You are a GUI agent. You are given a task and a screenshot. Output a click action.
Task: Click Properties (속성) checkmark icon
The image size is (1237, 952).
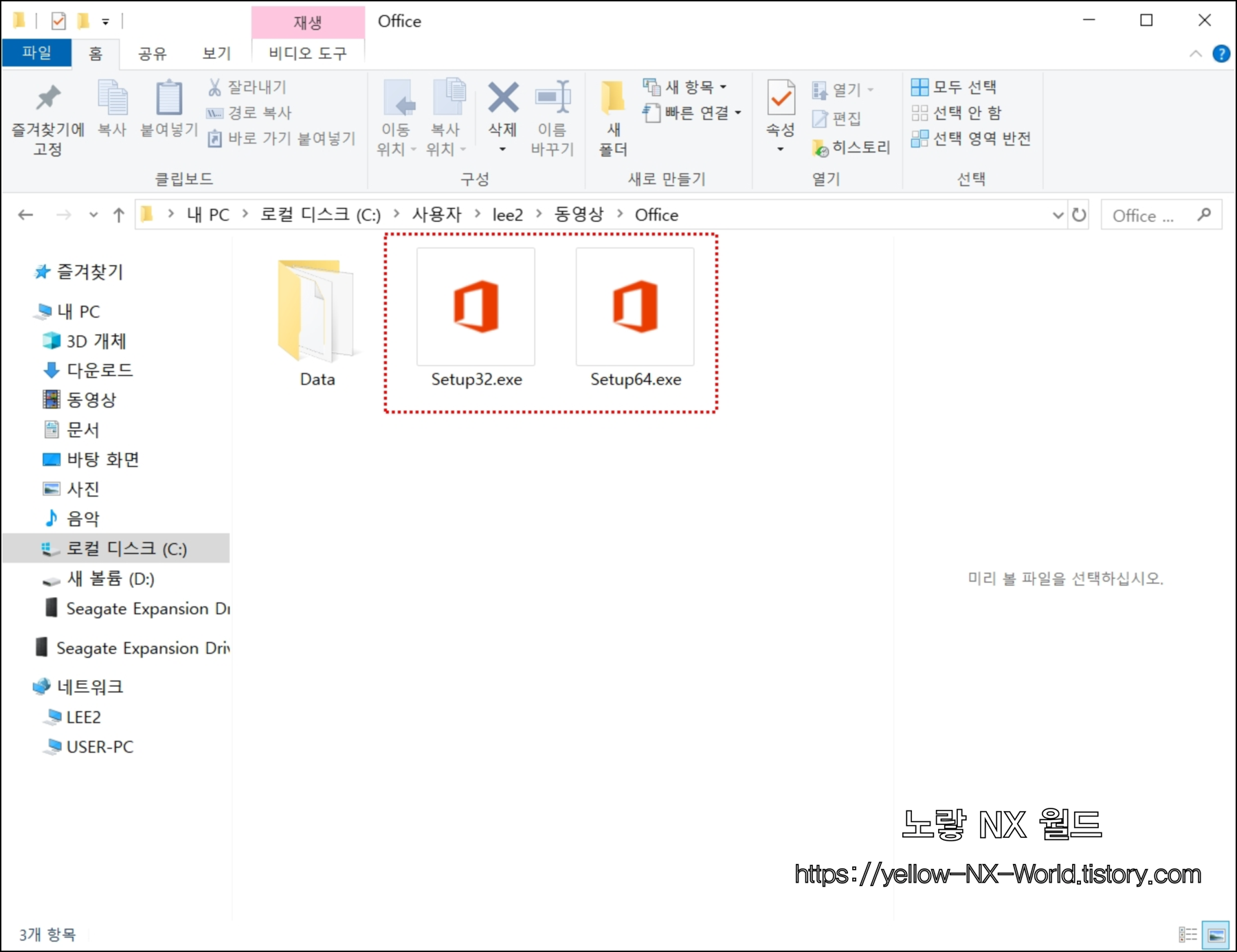[x=781, y=98]
